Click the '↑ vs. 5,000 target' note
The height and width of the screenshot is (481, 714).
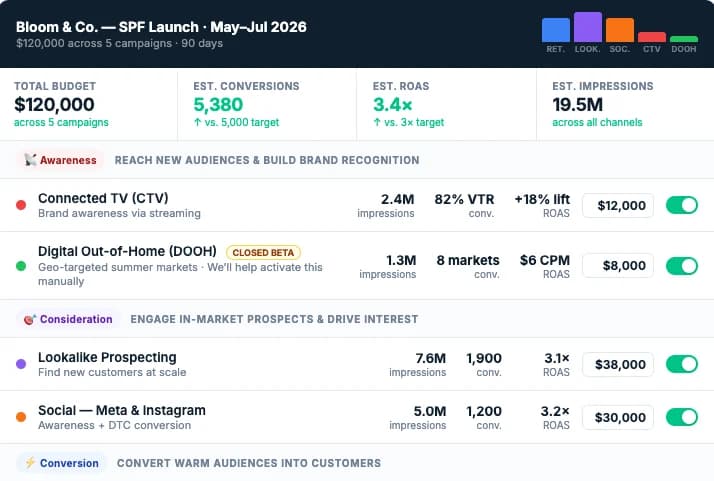pyautogui.click(x=236, y=123)
